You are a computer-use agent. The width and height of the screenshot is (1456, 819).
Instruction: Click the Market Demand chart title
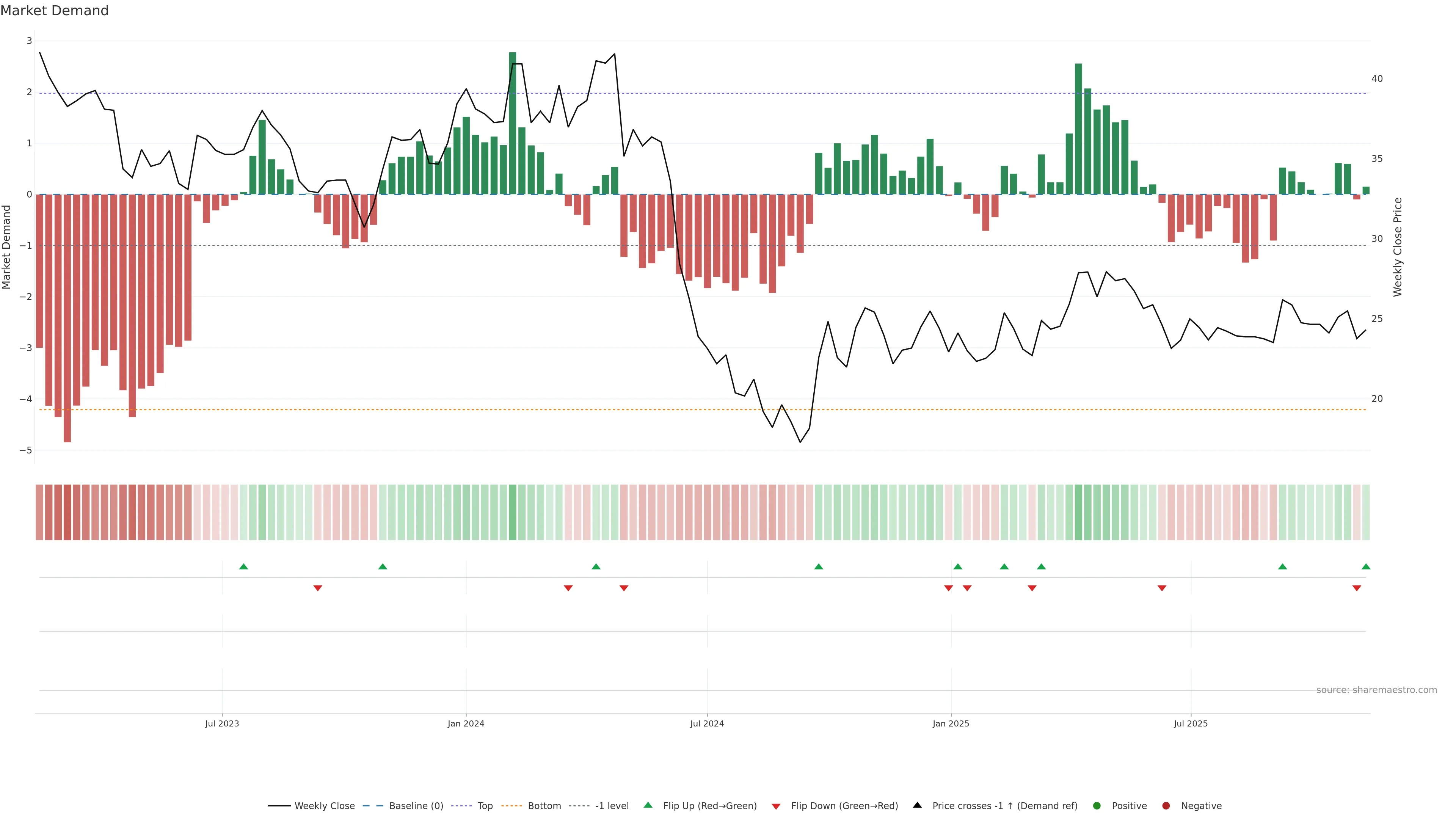54,11
